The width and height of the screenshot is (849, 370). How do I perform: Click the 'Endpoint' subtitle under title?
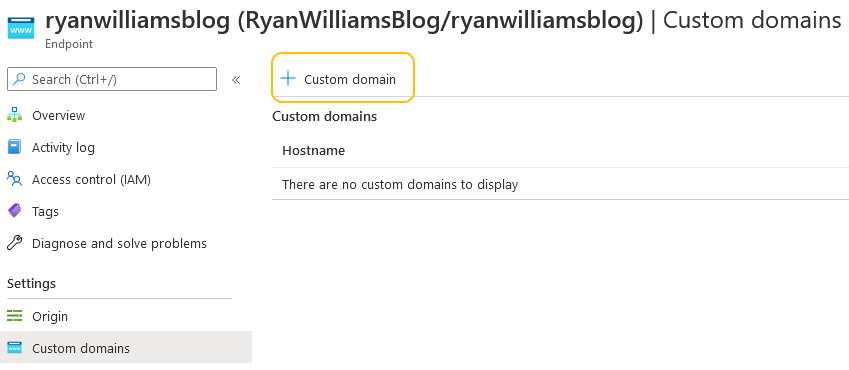click(x=69, y=44)
